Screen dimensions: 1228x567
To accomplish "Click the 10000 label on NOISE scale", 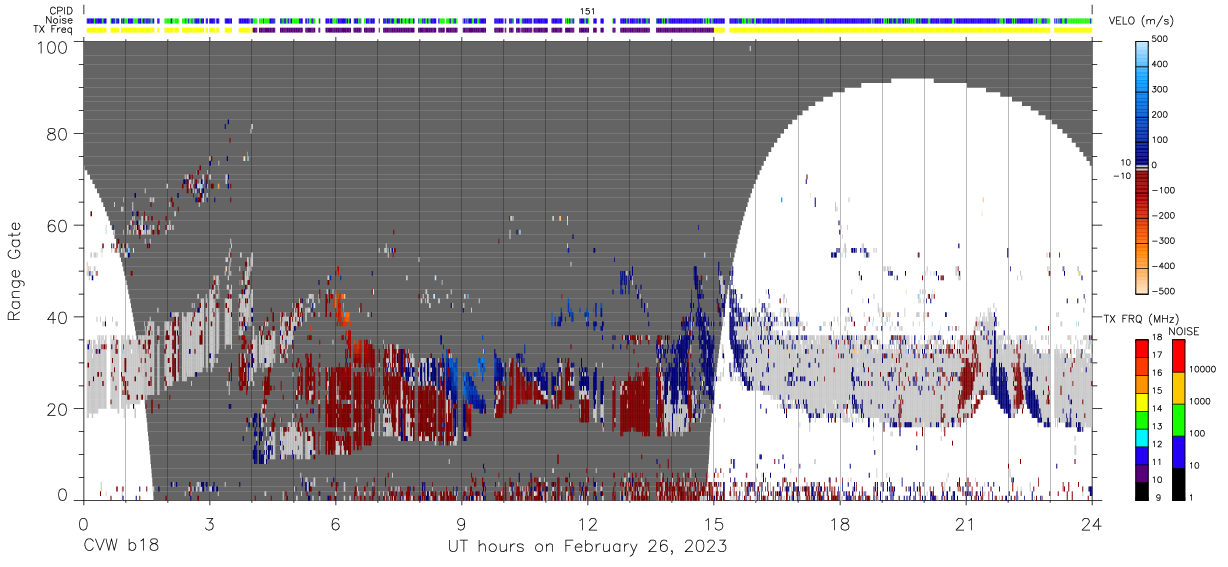I will click(1203, 370).
